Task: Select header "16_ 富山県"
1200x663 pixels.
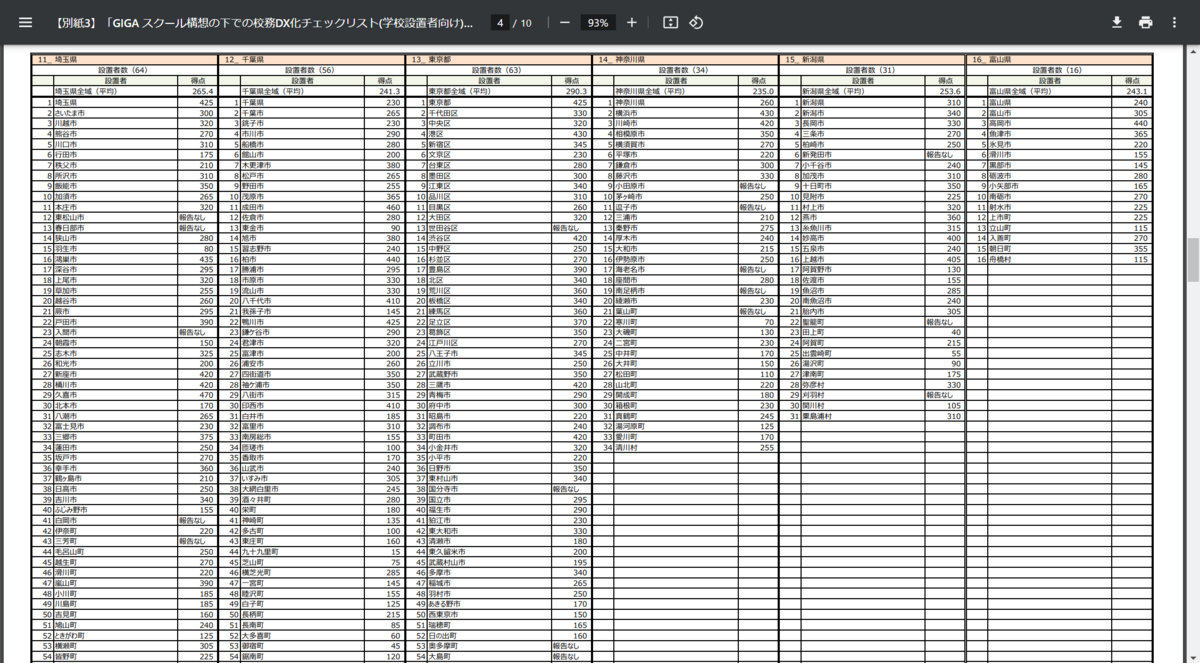Action: (992, 60)
